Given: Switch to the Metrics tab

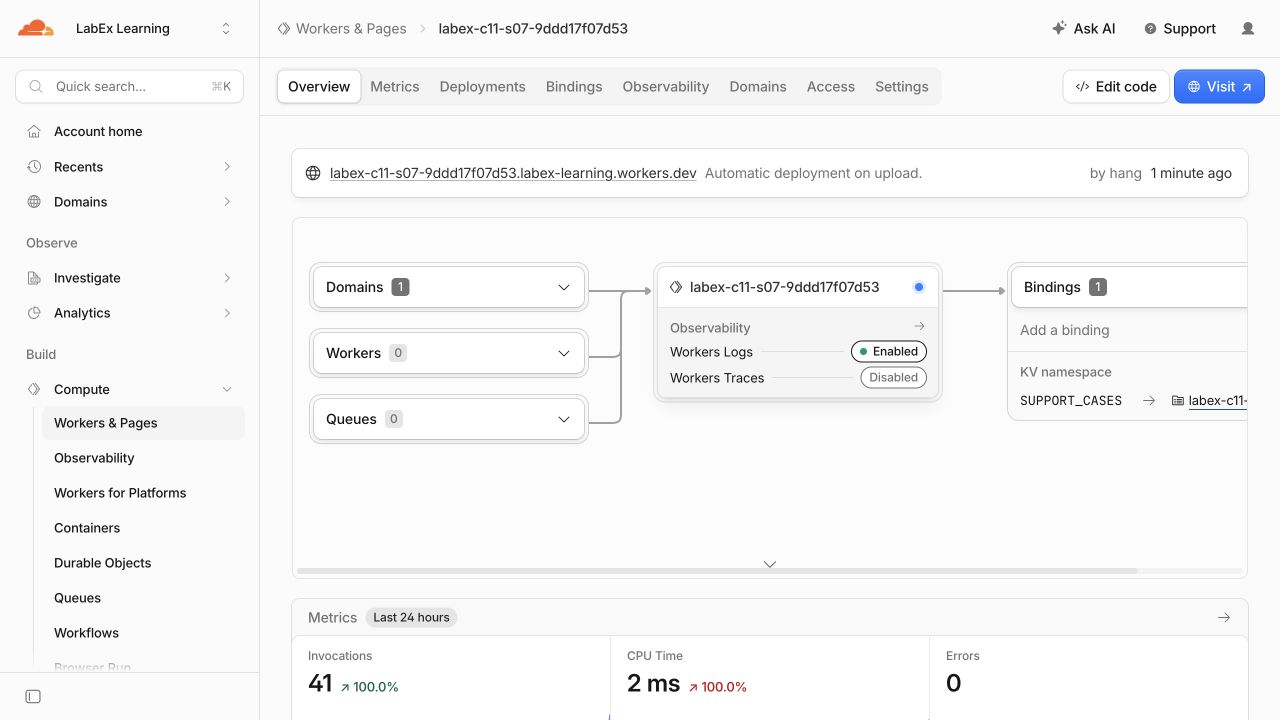Looking at the screenshot, I should tap(395, 87).
